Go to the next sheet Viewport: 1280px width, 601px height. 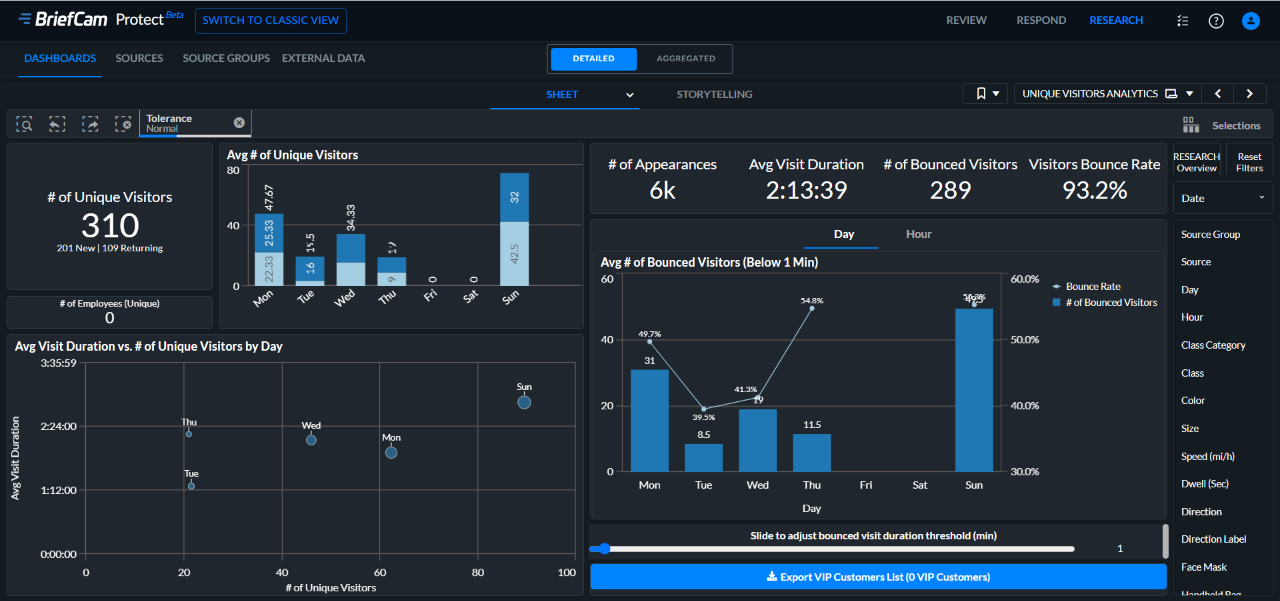tap(1249, 94)
